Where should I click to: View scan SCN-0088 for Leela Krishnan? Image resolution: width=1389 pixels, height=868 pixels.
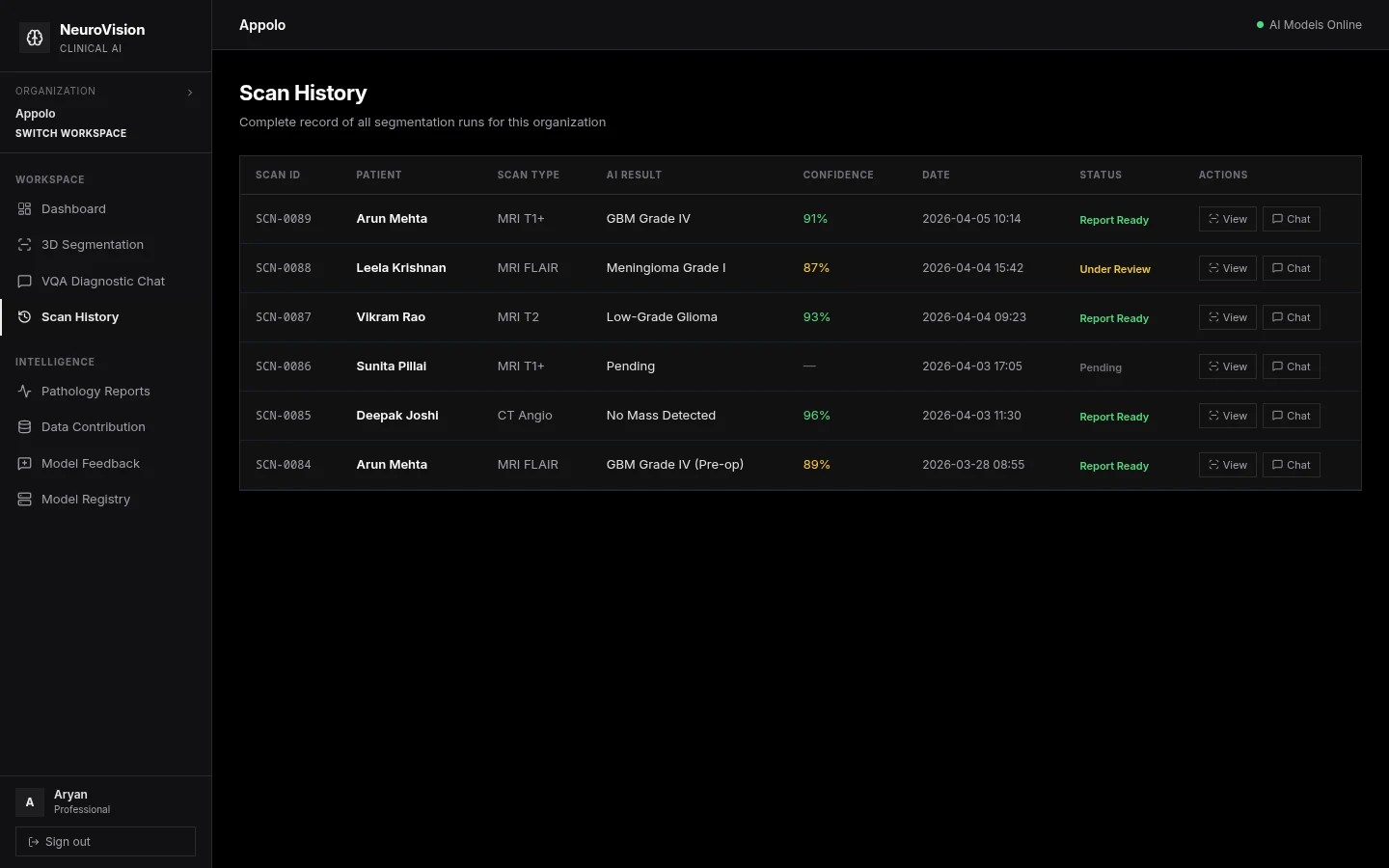point(1228,268)
